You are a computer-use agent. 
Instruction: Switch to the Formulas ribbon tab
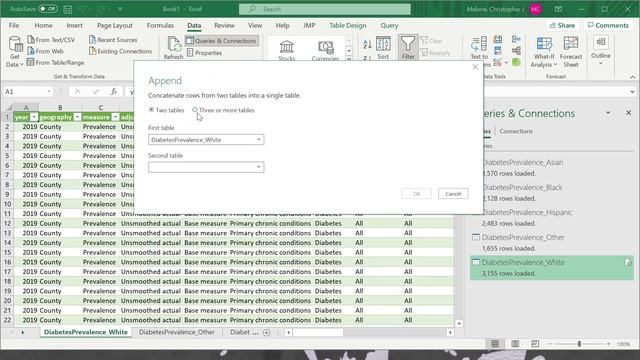pyautogui.click(x=160, y=25)
